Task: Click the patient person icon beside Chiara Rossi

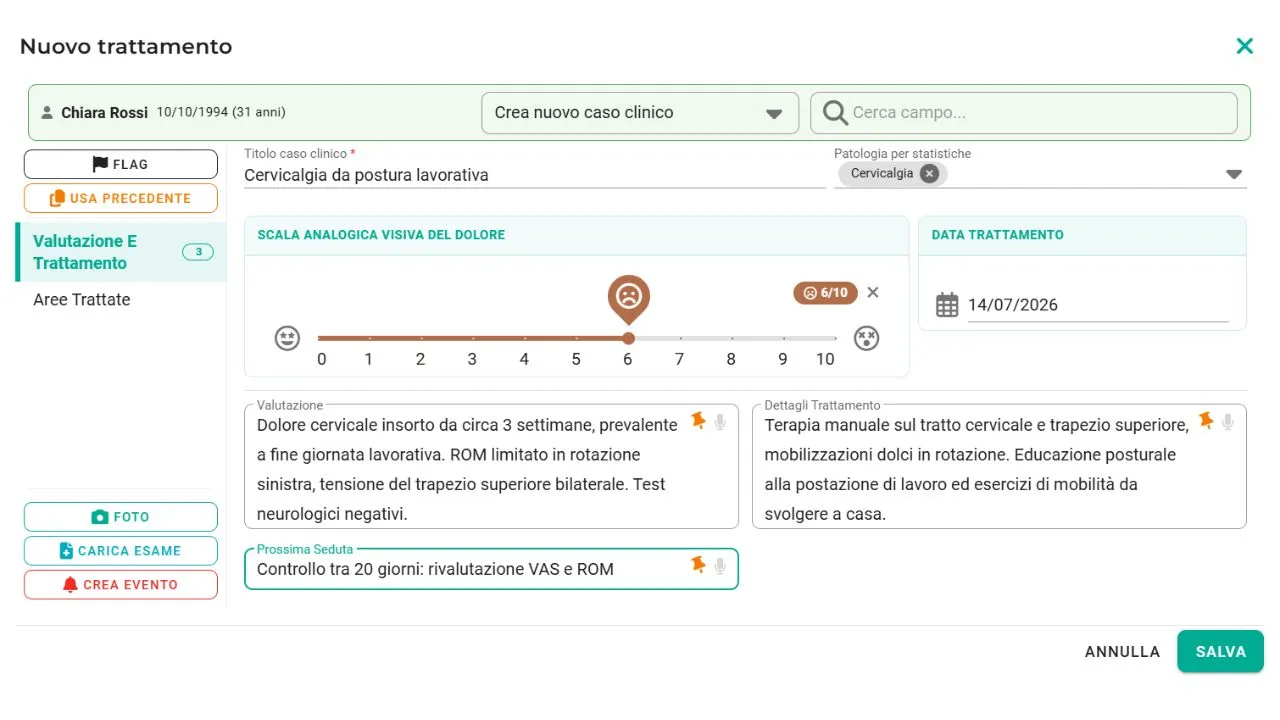Action: coord(47,113)
